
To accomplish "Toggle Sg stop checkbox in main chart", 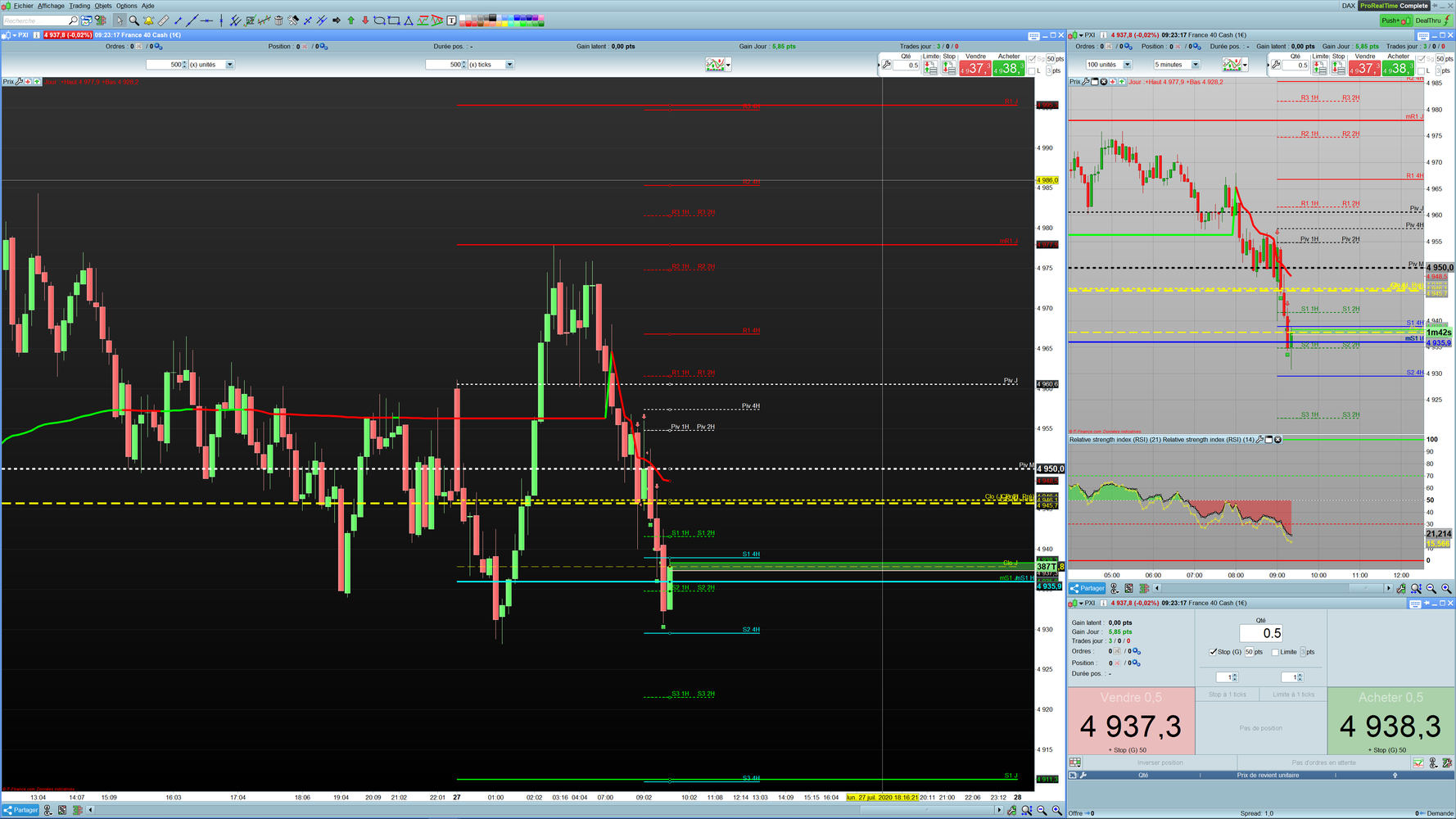I will pyautogui.click(x=1031, y=59).
